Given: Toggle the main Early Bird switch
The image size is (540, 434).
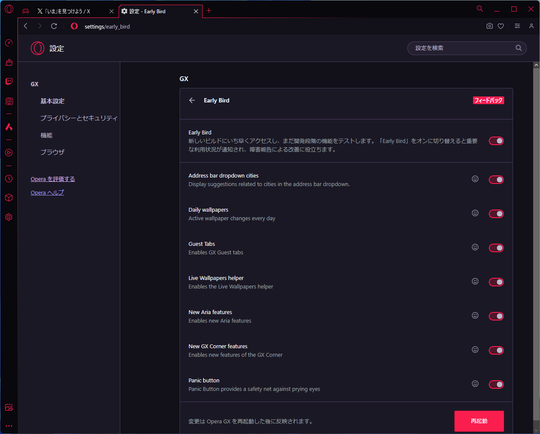Looking at the screenshot, I should (x=496, y=141).
